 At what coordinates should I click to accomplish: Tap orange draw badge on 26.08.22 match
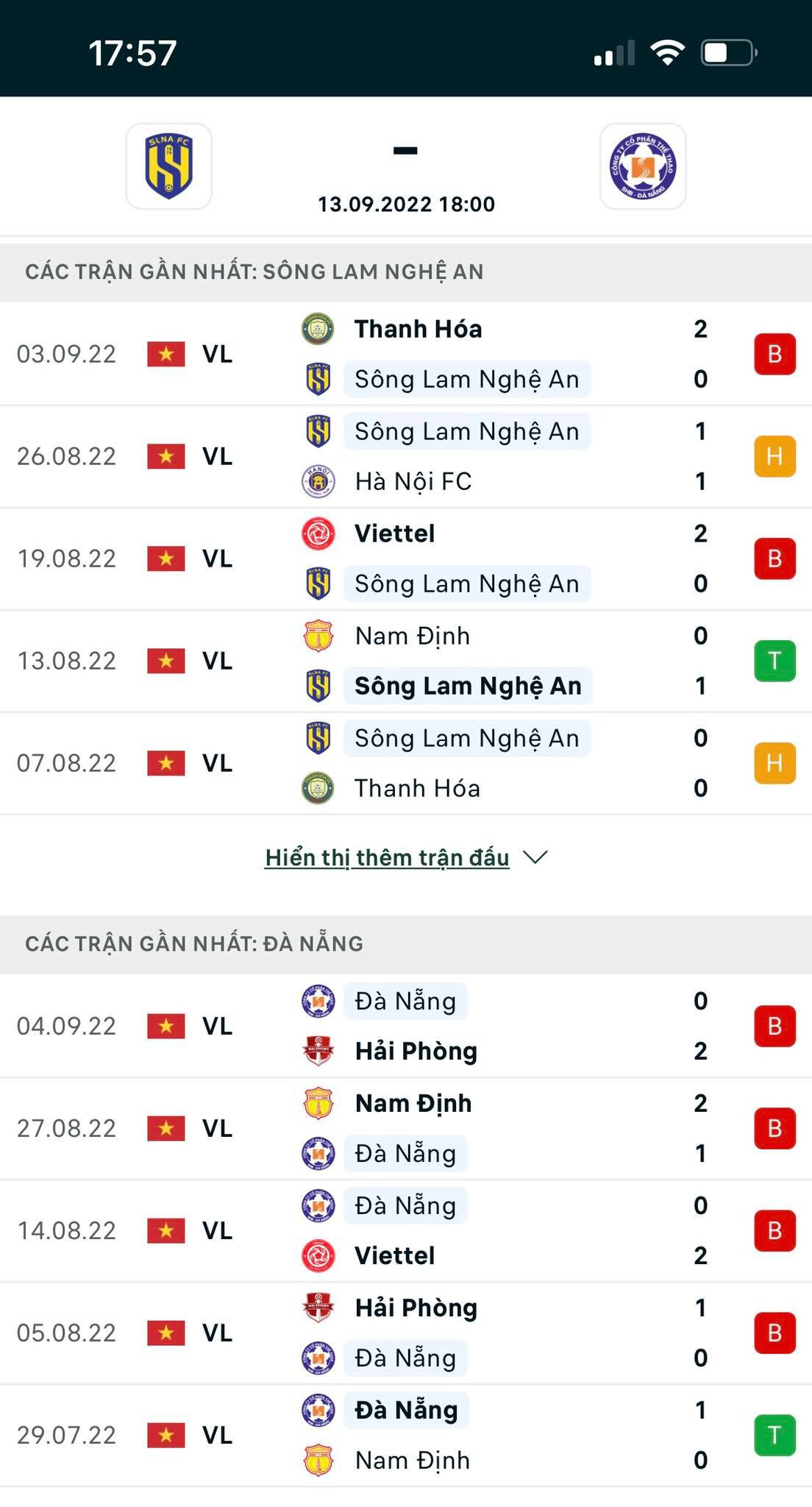pos(774,456)
